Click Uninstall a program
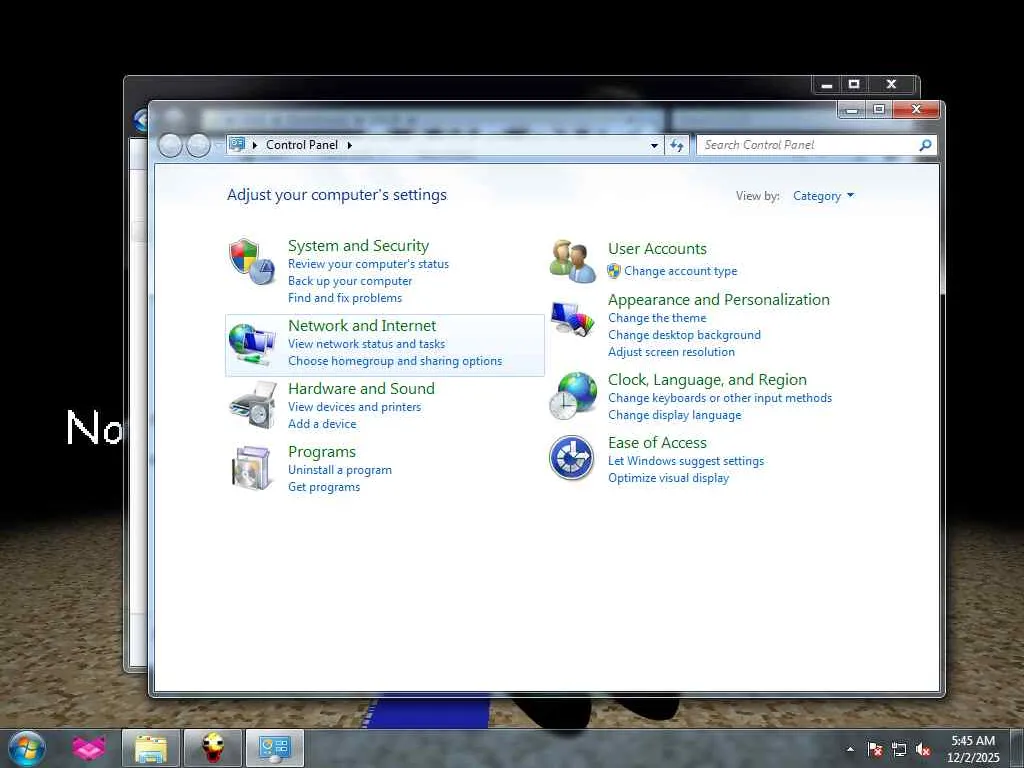This screenshot has width=1024, height=768. point(340,470)
